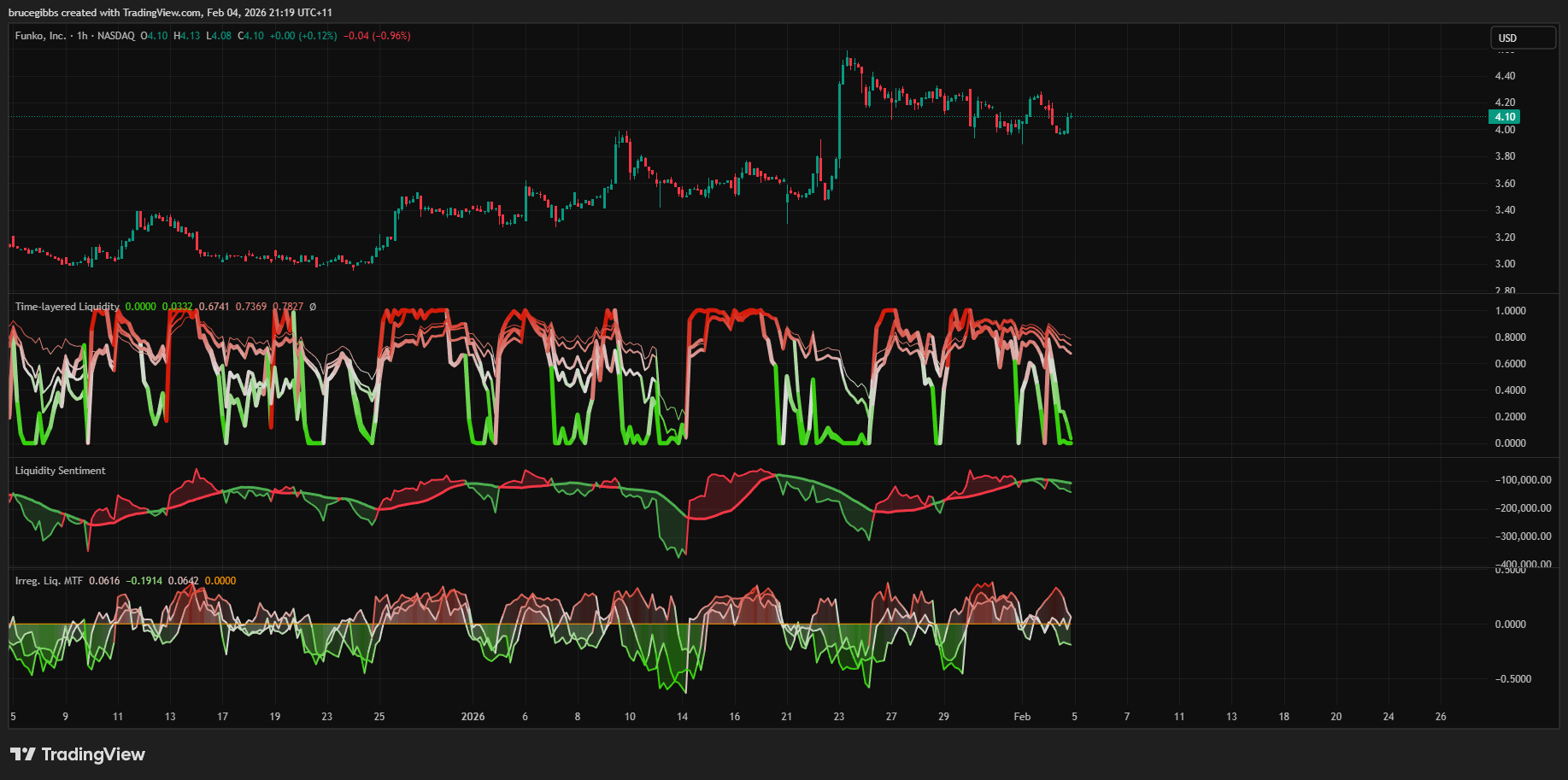This screenshot has height=780, width=1568.
Task: Click the orange 0.0000 value in Irreg. Liq.
Action: [x=220, y=581]
